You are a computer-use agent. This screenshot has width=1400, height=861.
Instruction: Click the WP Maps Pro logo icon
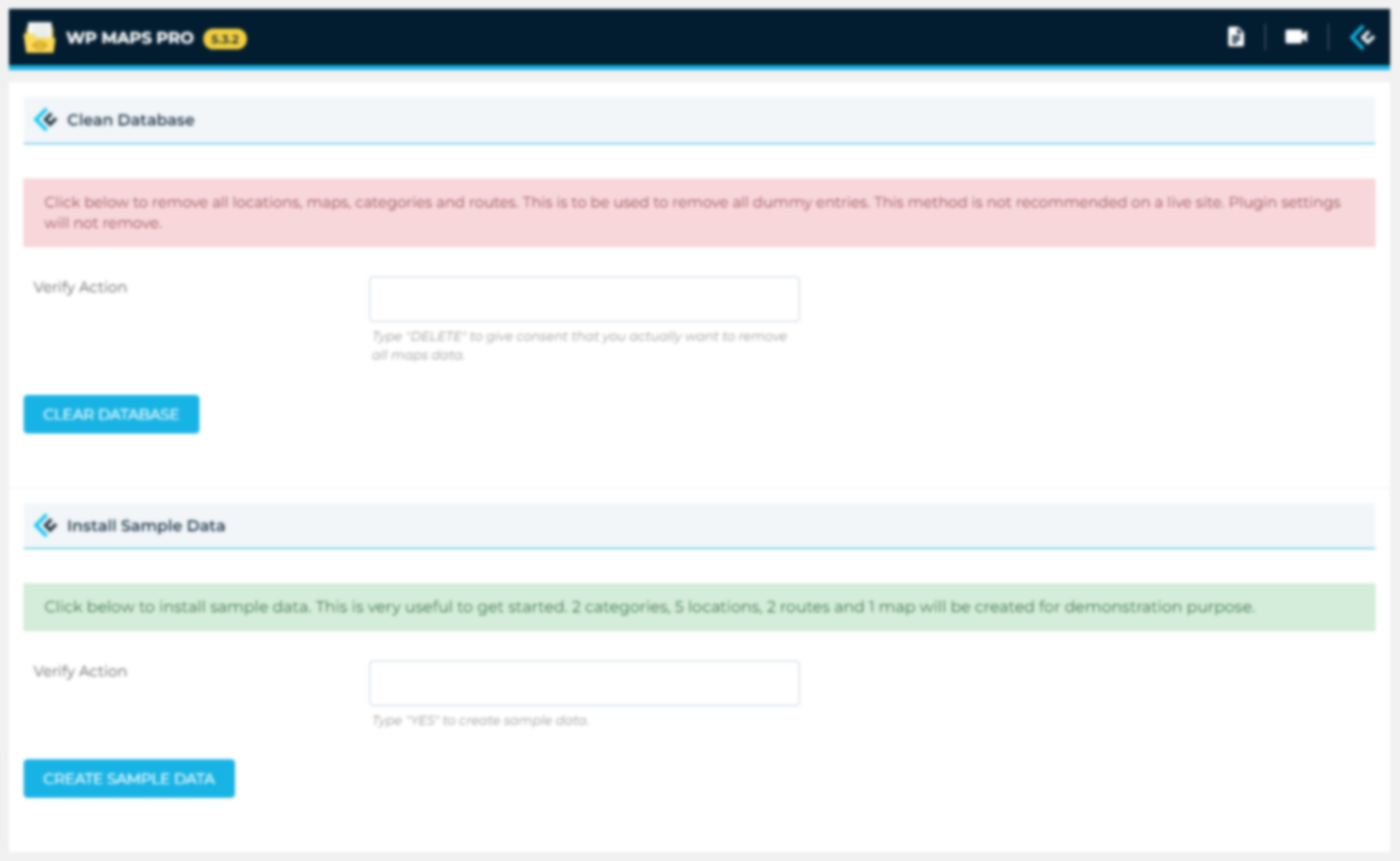click(39, 38)
